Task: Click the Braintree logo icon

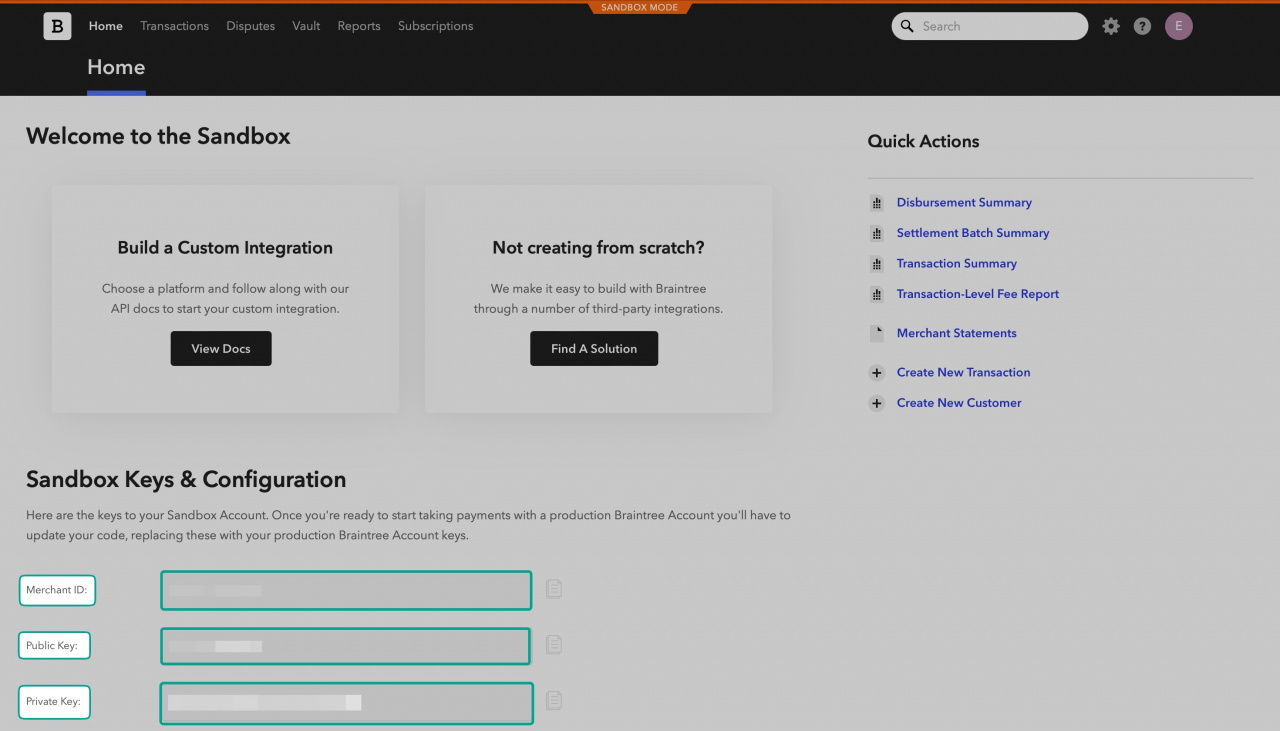Action: point(57,26)
